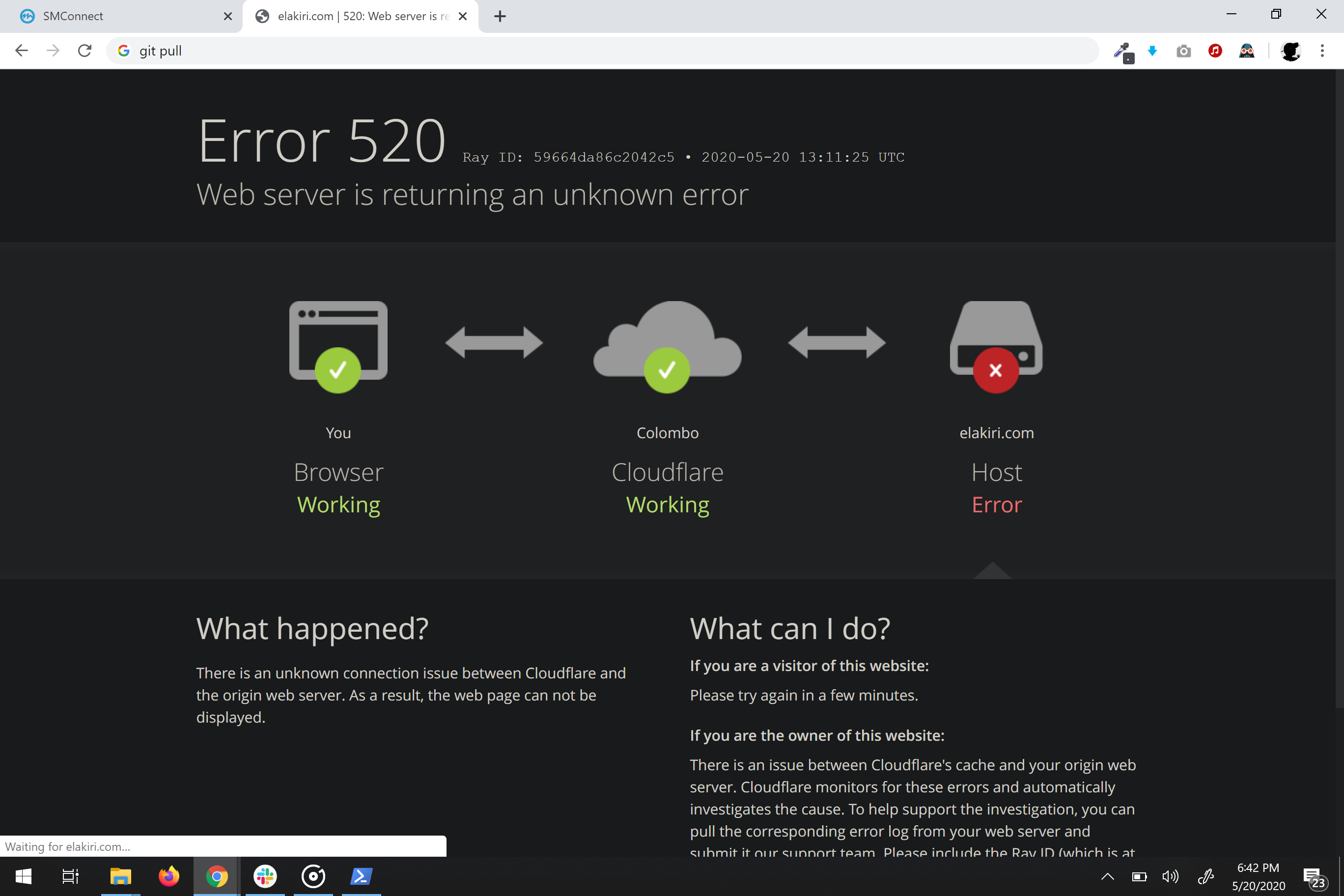The width and height of the screenshot is (1344, 896).
Task: Click the elakiri.com host label
Action: [x=997, y=433]
